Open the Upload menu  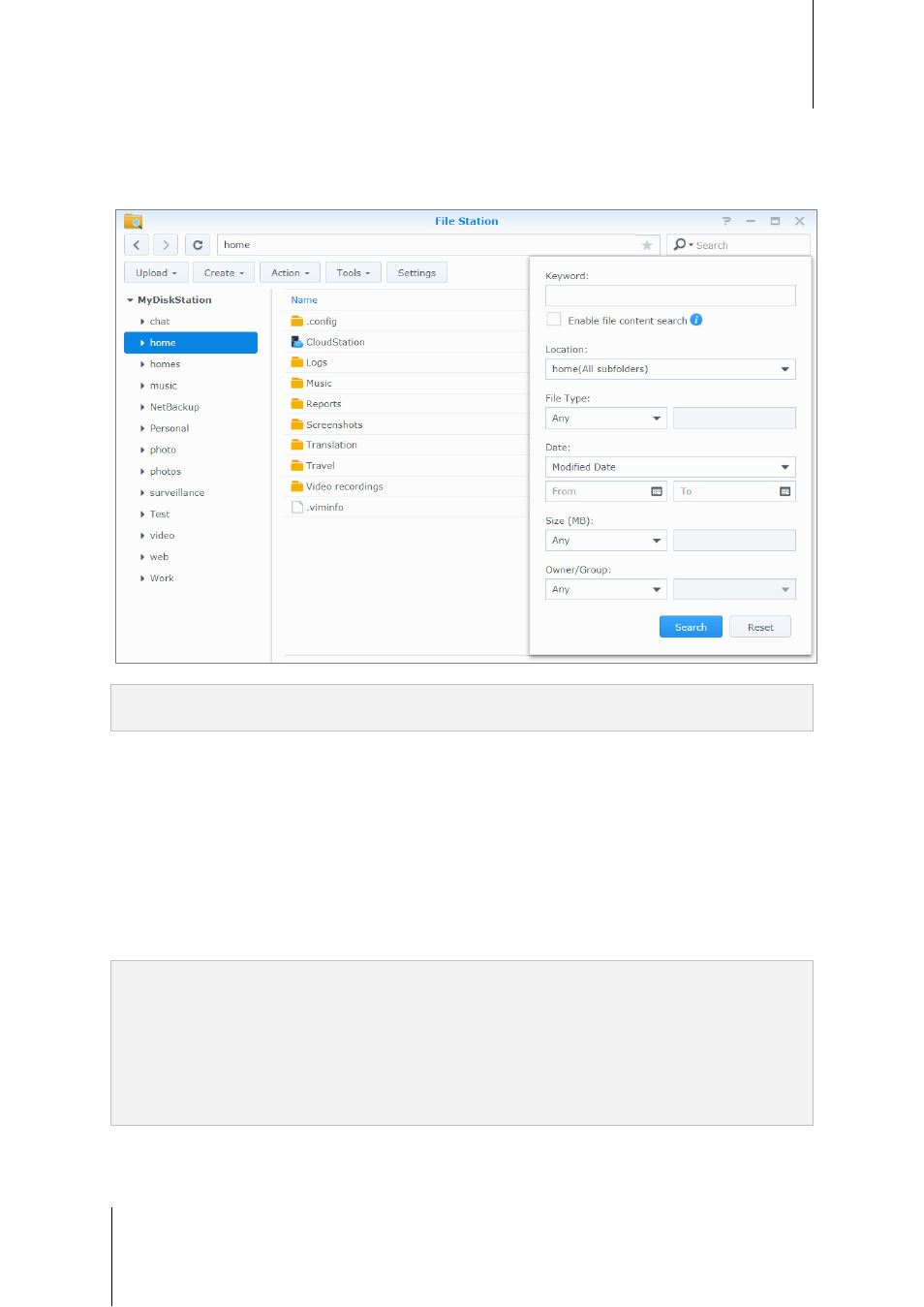[x=156, y=273]
